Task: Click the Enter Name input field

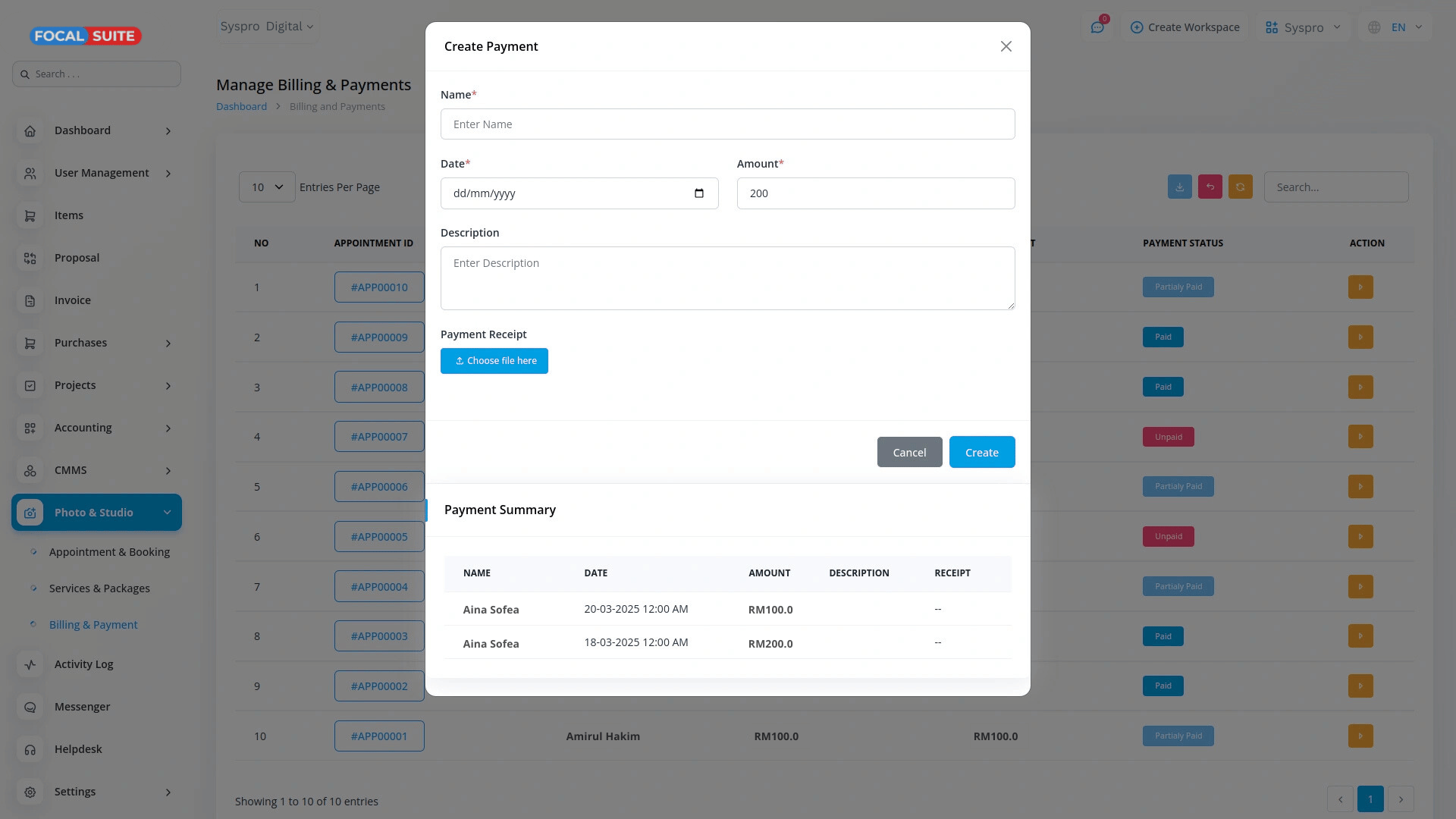Action: click(x=727, y=124)
